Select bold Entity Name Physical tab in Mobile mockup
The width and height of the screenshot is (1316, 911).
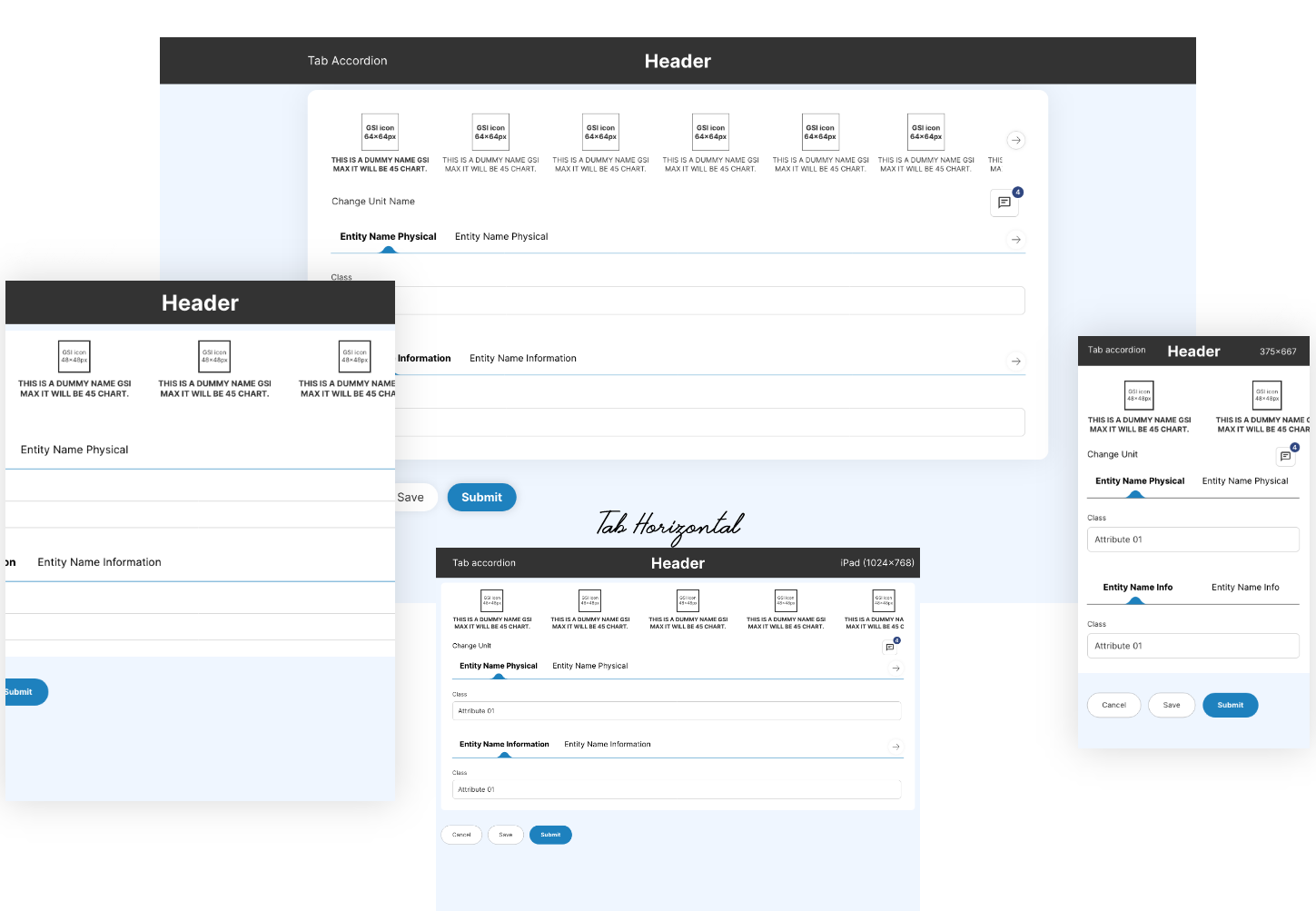[1139, 481]
